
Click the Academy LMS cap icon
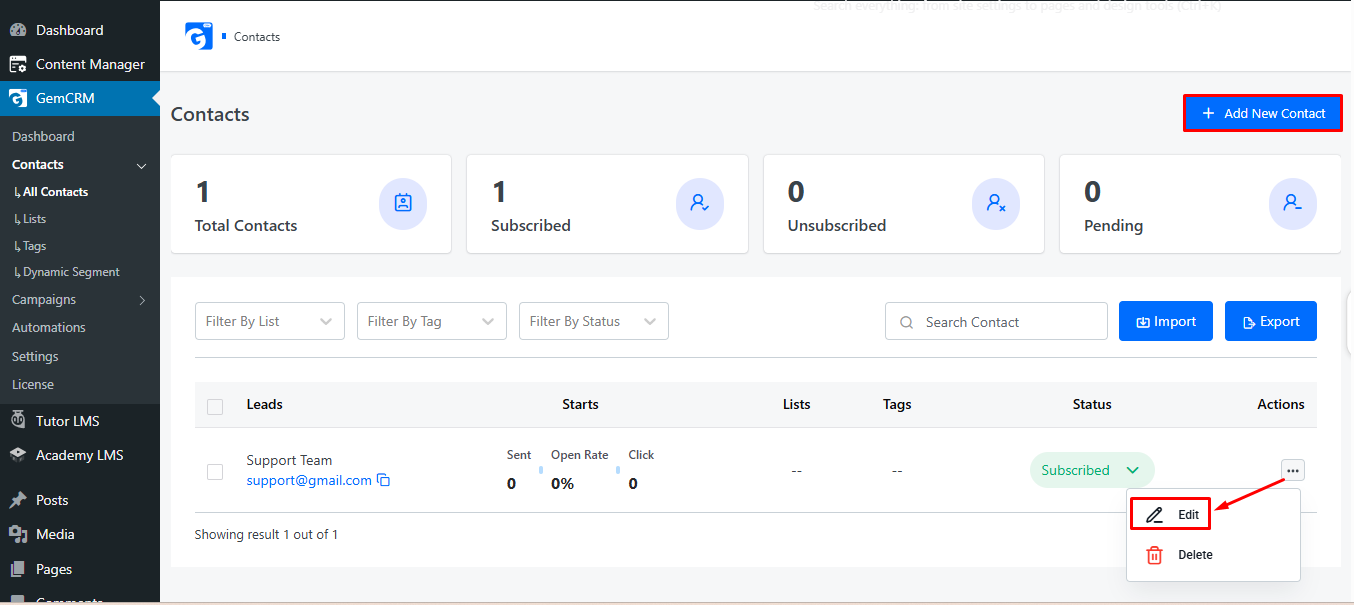coord(18,455)
